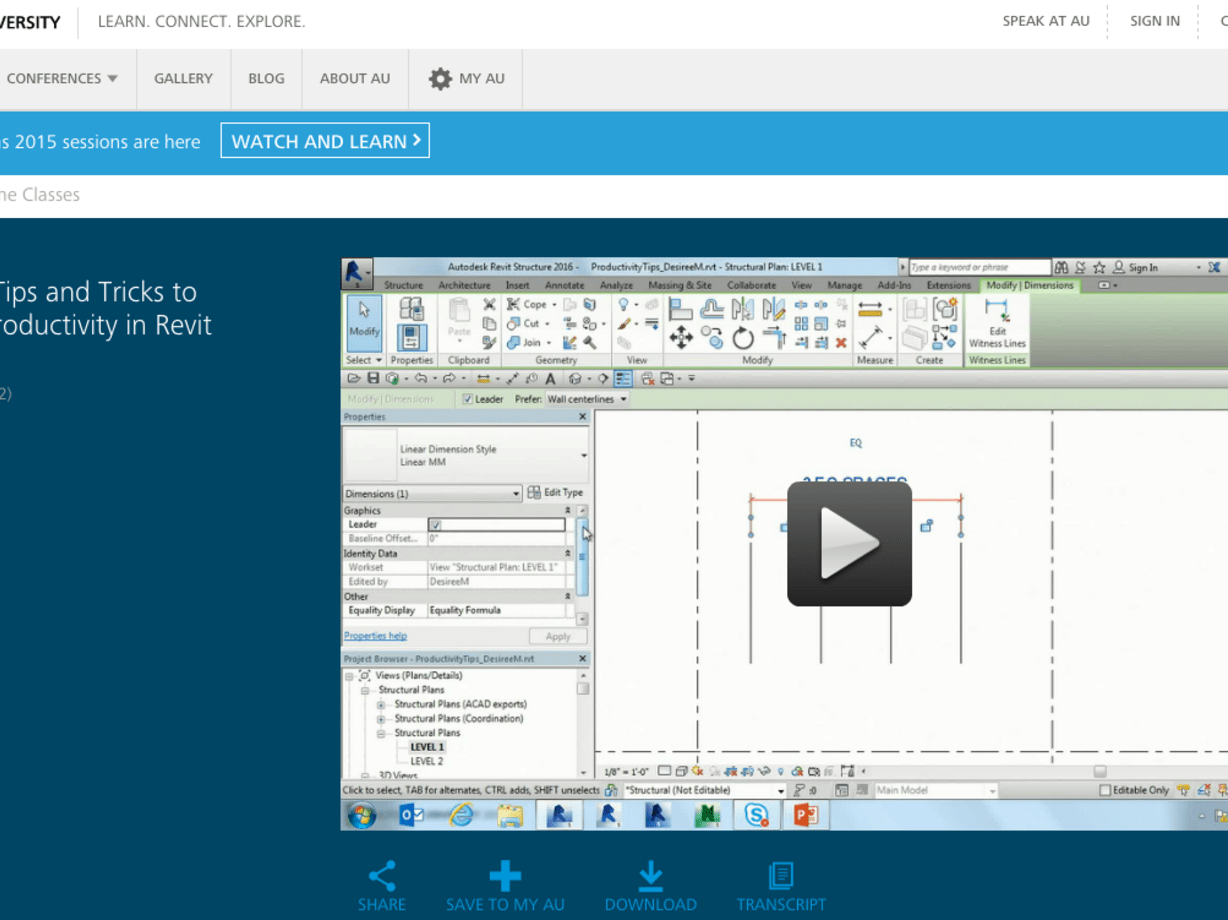Click PowerPoint icon in the taskbar
Viewport: 1228px width, 920px height.
coord(805,815)
